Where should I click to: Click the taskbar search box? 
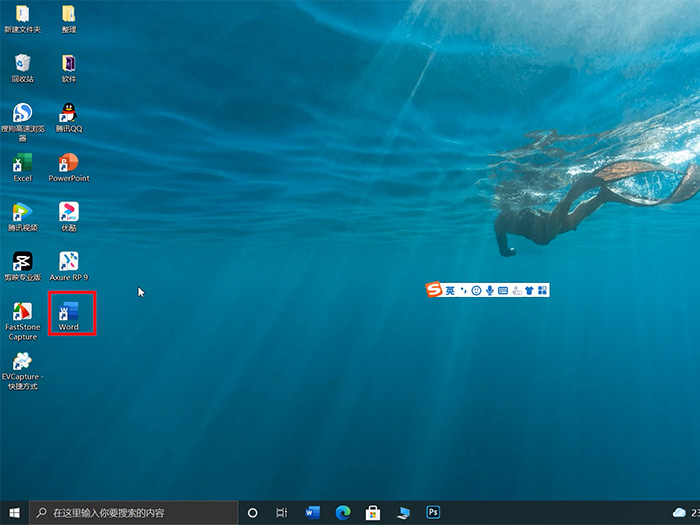point(134,513)
